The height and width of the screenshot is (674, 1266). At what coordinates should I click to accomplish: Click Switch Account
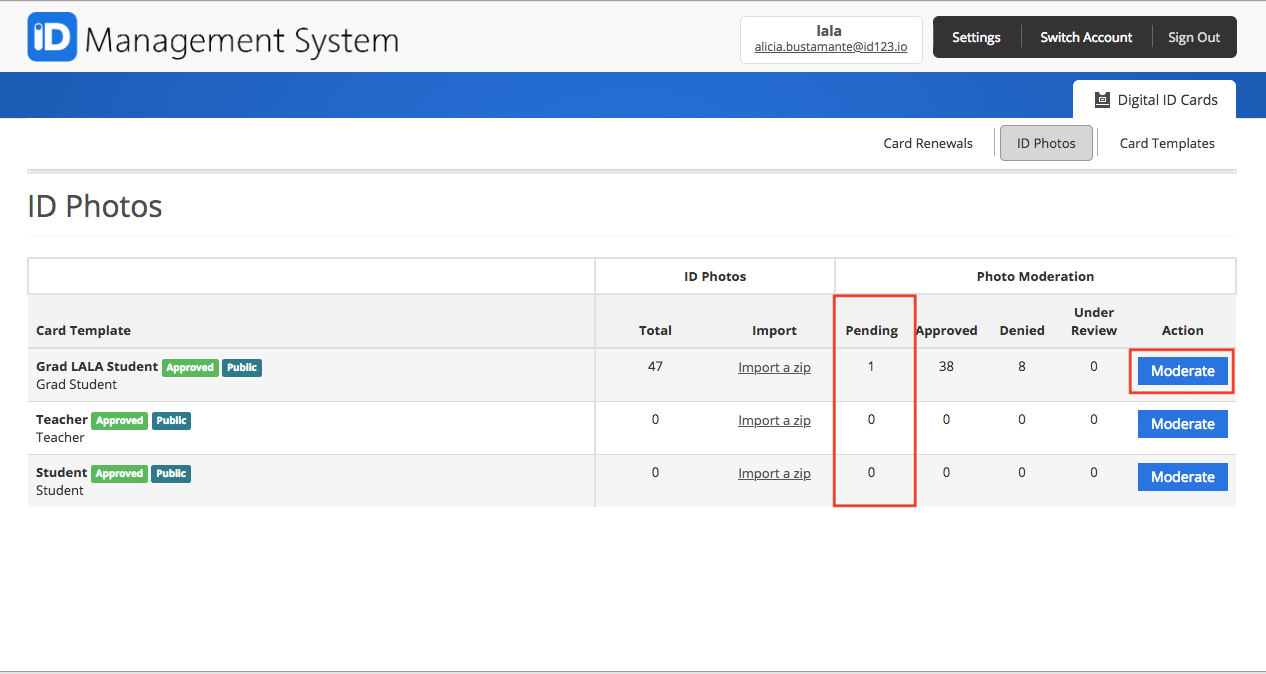[1086, 37]
